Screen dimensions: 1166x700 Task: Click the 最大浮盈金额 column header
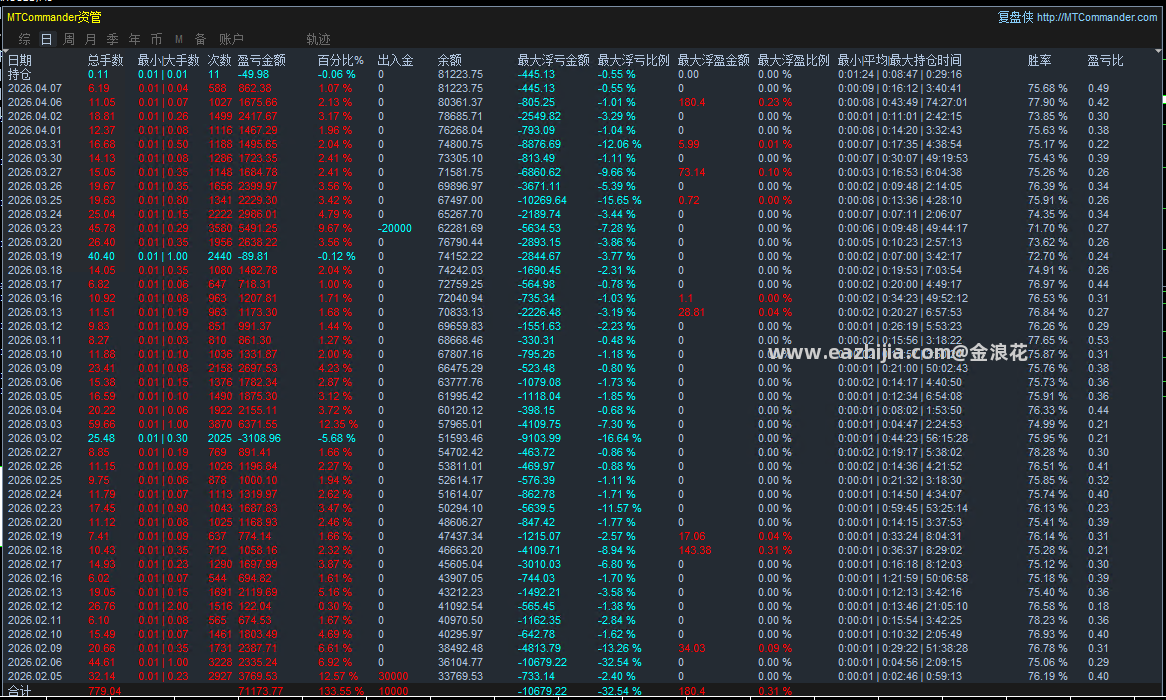tap(714, 60)
